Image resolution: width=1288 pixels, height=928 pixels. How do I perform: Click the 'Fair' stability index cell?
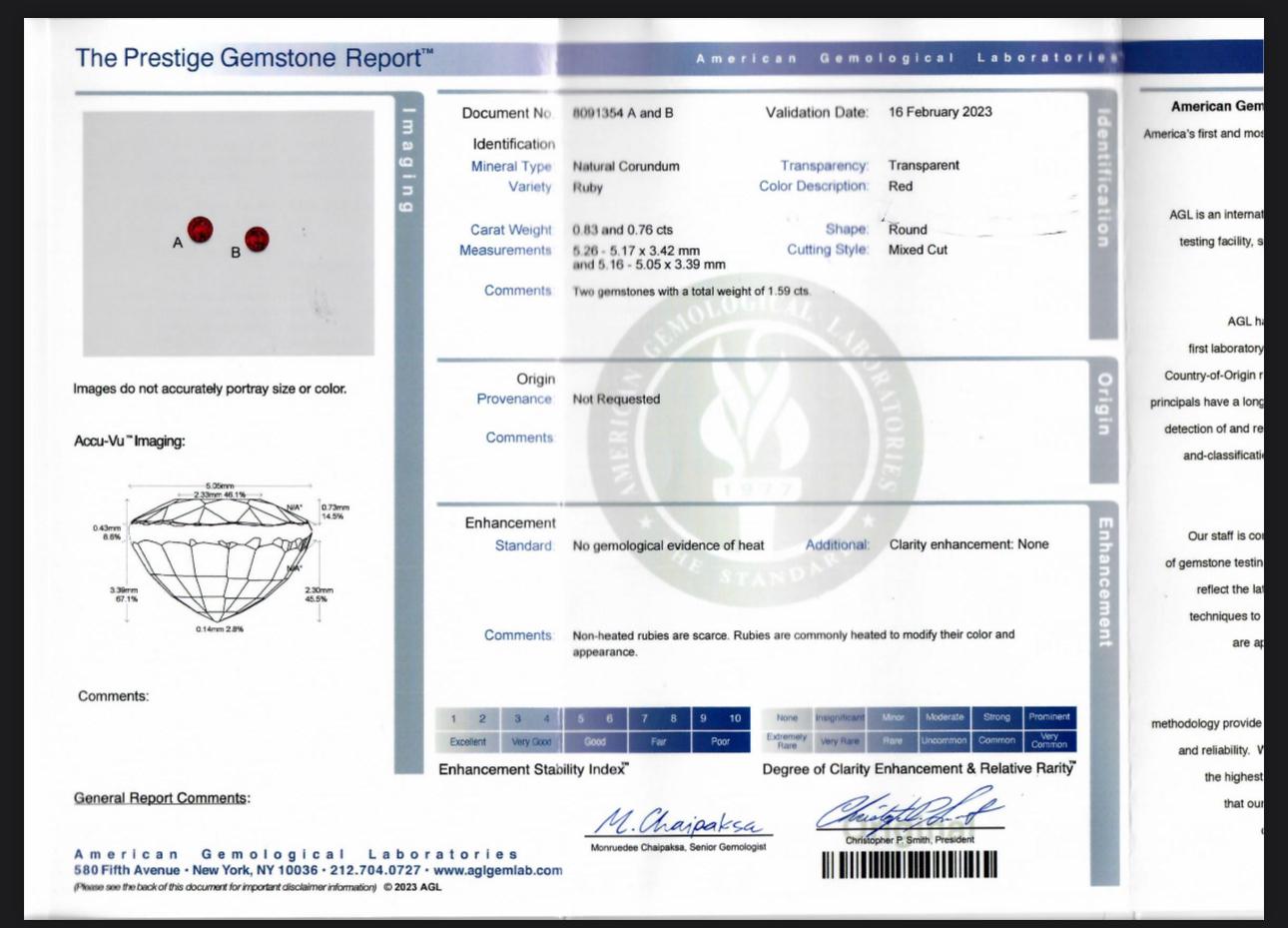(658, 742)
